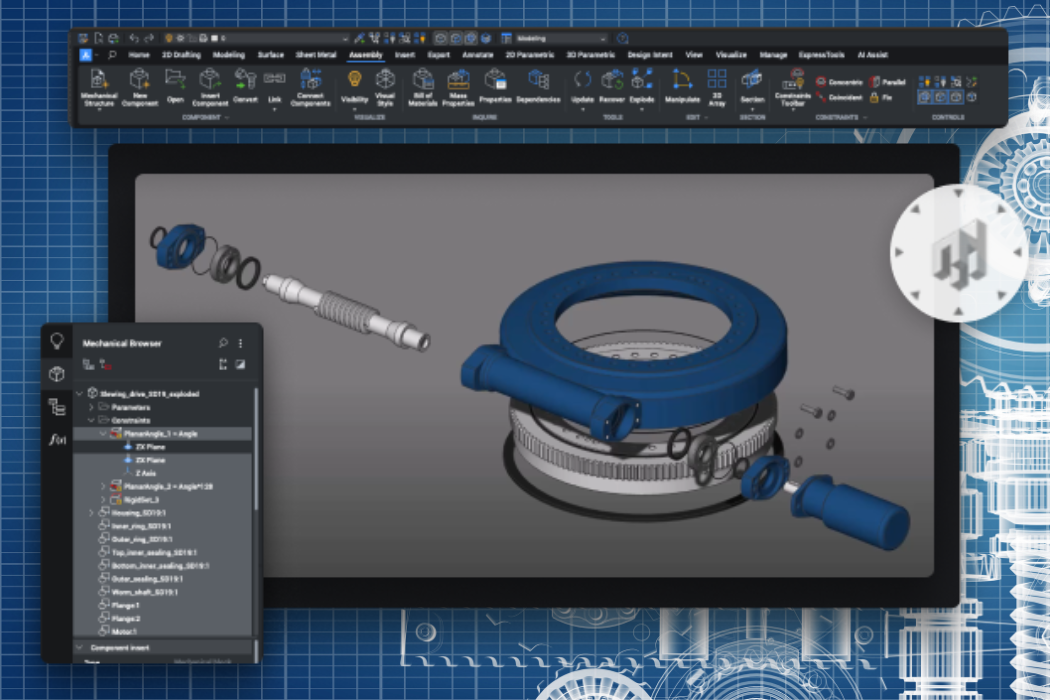
Task: Open the Mechanical Browser panel tab (cube icon)
Action: (x=57, y=374)
